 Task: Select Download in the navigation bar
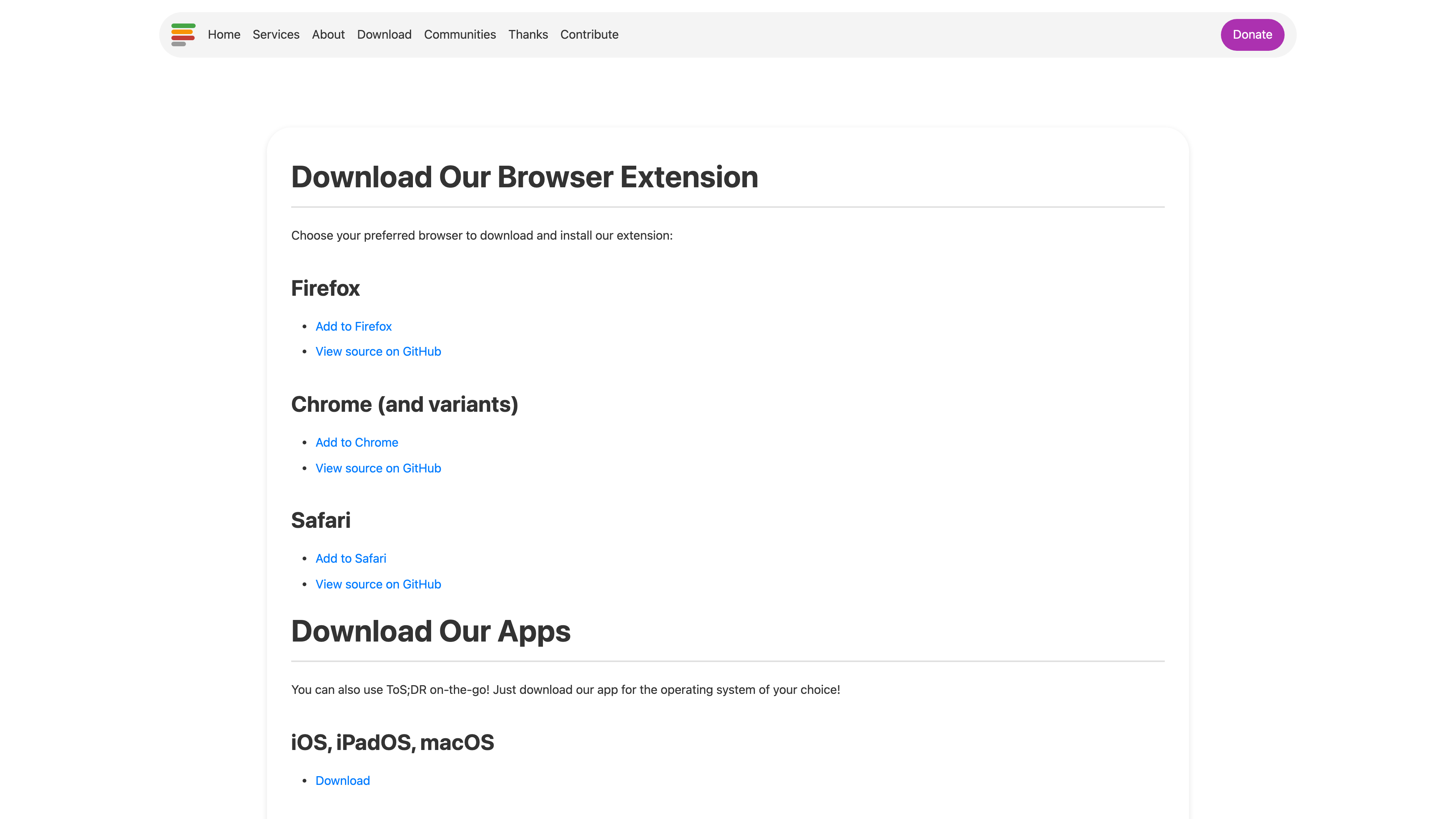(384, 35)
